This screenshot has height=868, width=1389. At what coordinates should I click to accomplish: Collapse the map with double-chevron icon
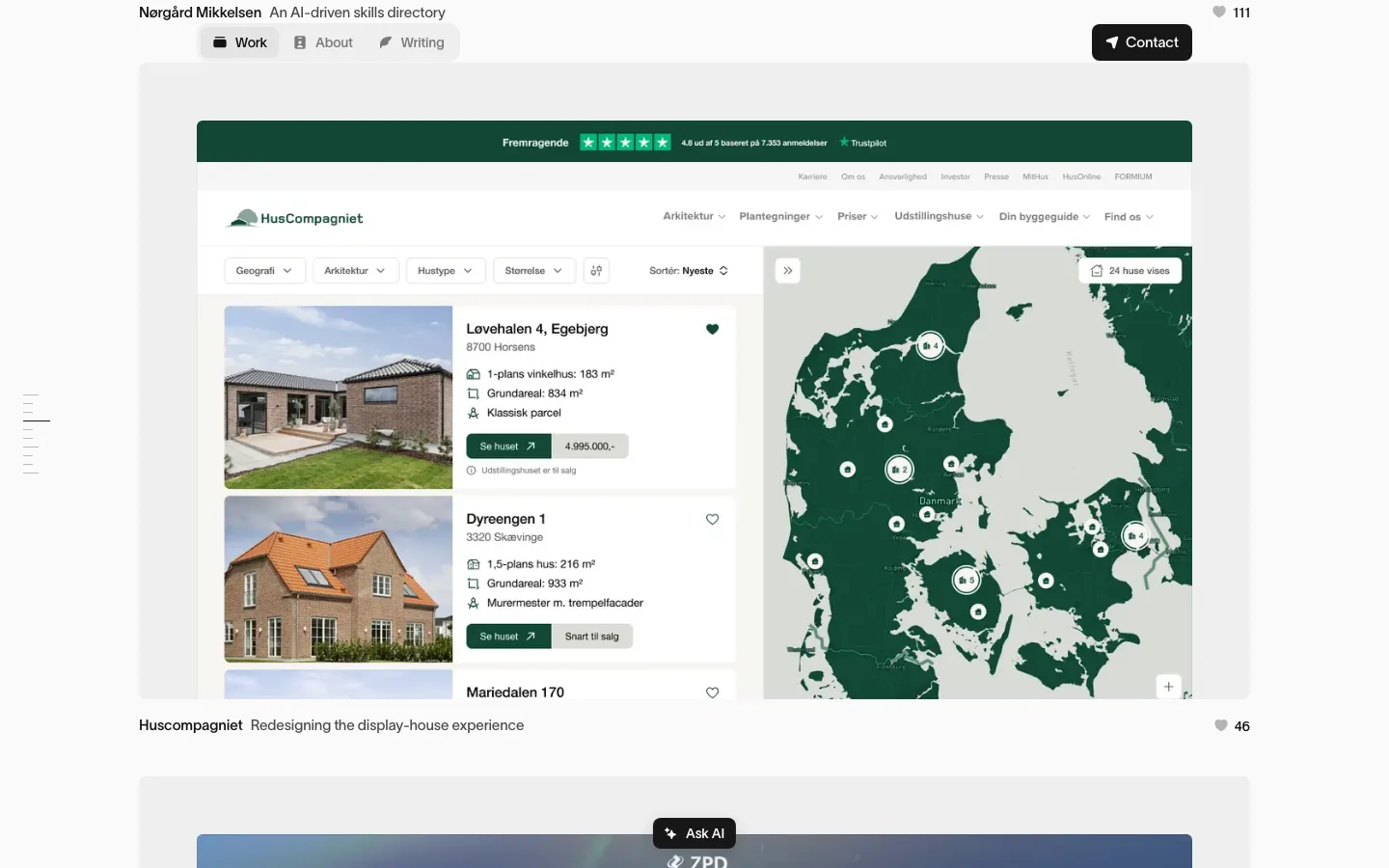click(788, 271)
